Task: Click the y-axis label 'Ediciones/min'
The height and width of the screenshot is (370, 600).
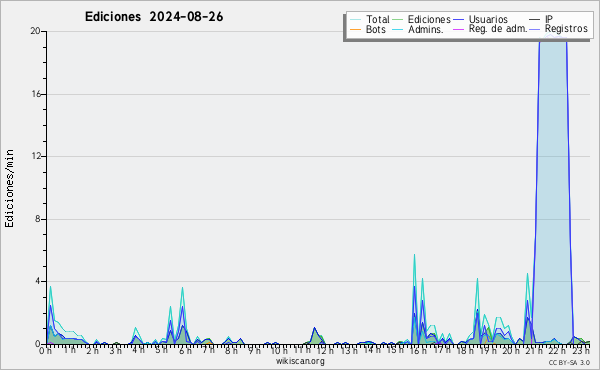Action: pos(9,188)
